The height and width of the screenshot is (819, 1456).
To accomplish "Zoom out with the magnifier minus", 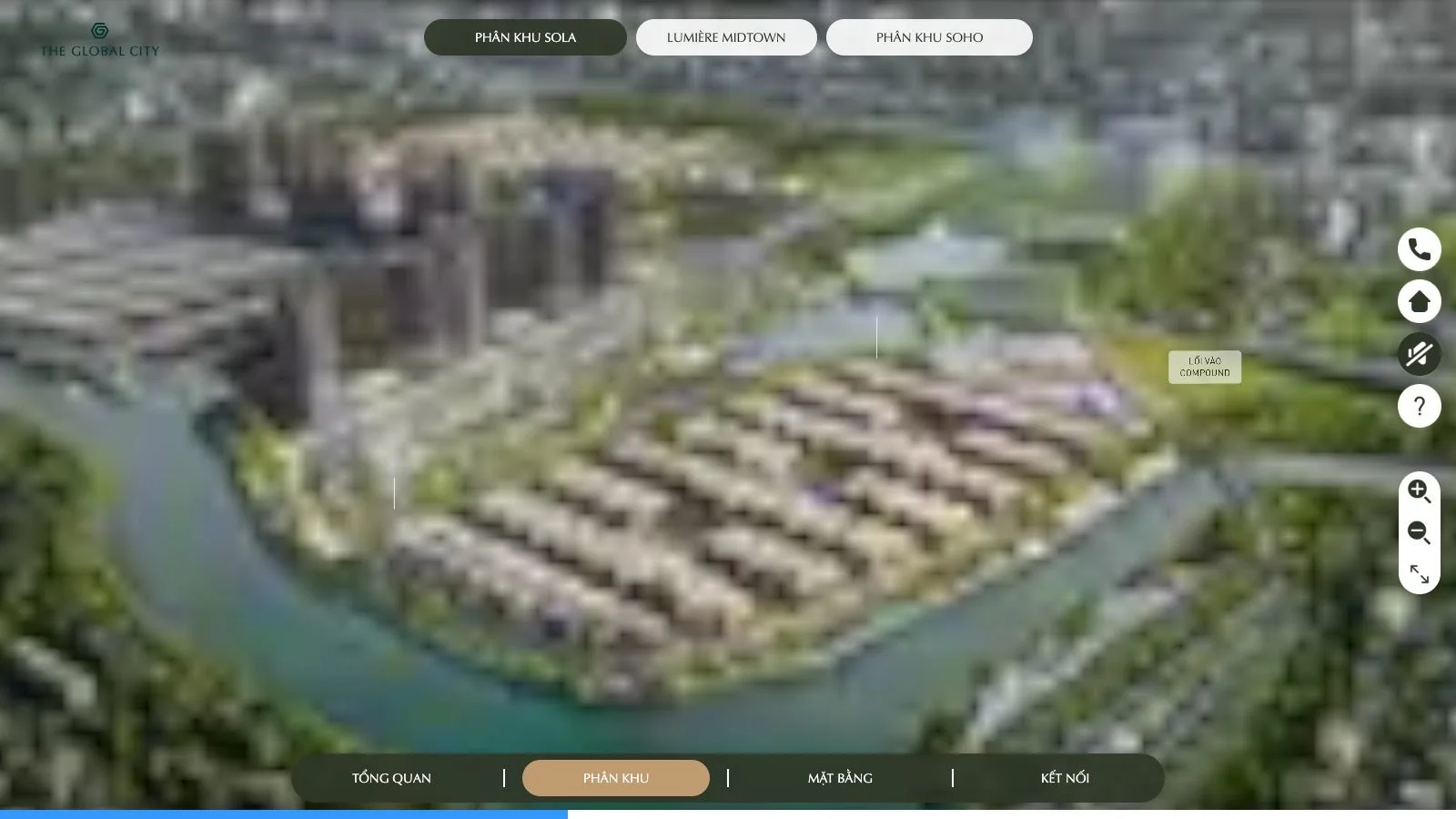I will (x=1419, y=532).
